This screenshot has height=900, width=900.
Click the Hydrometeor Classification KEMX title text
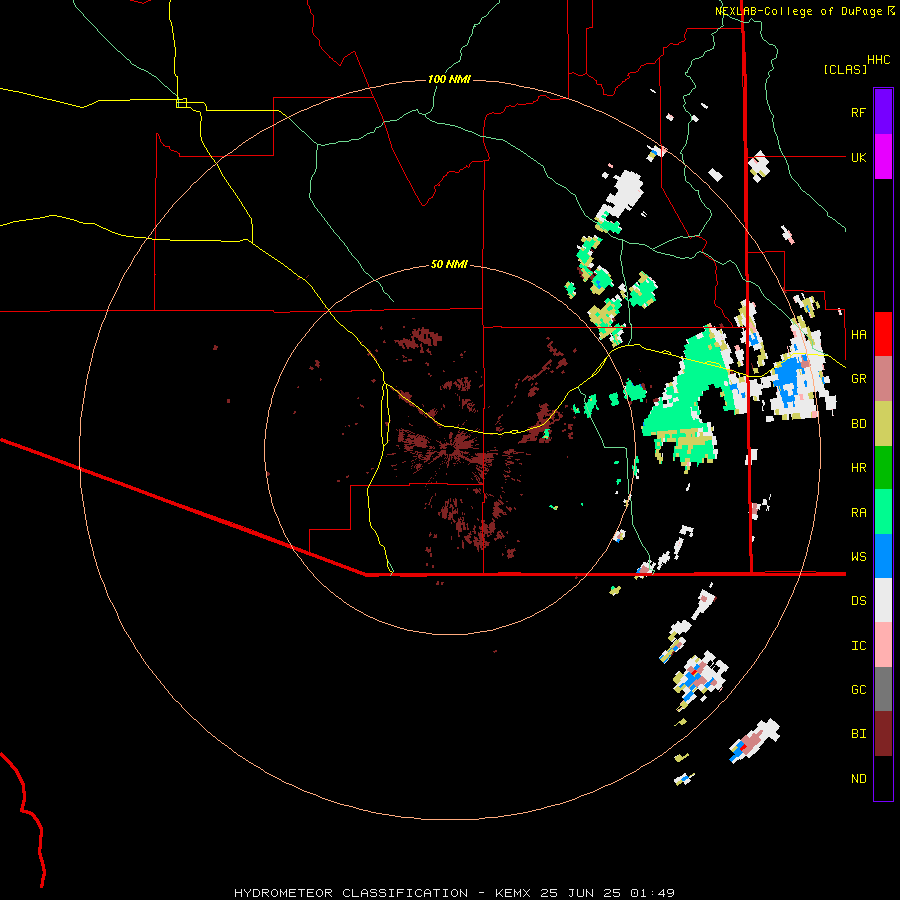(x=454, y=893)
